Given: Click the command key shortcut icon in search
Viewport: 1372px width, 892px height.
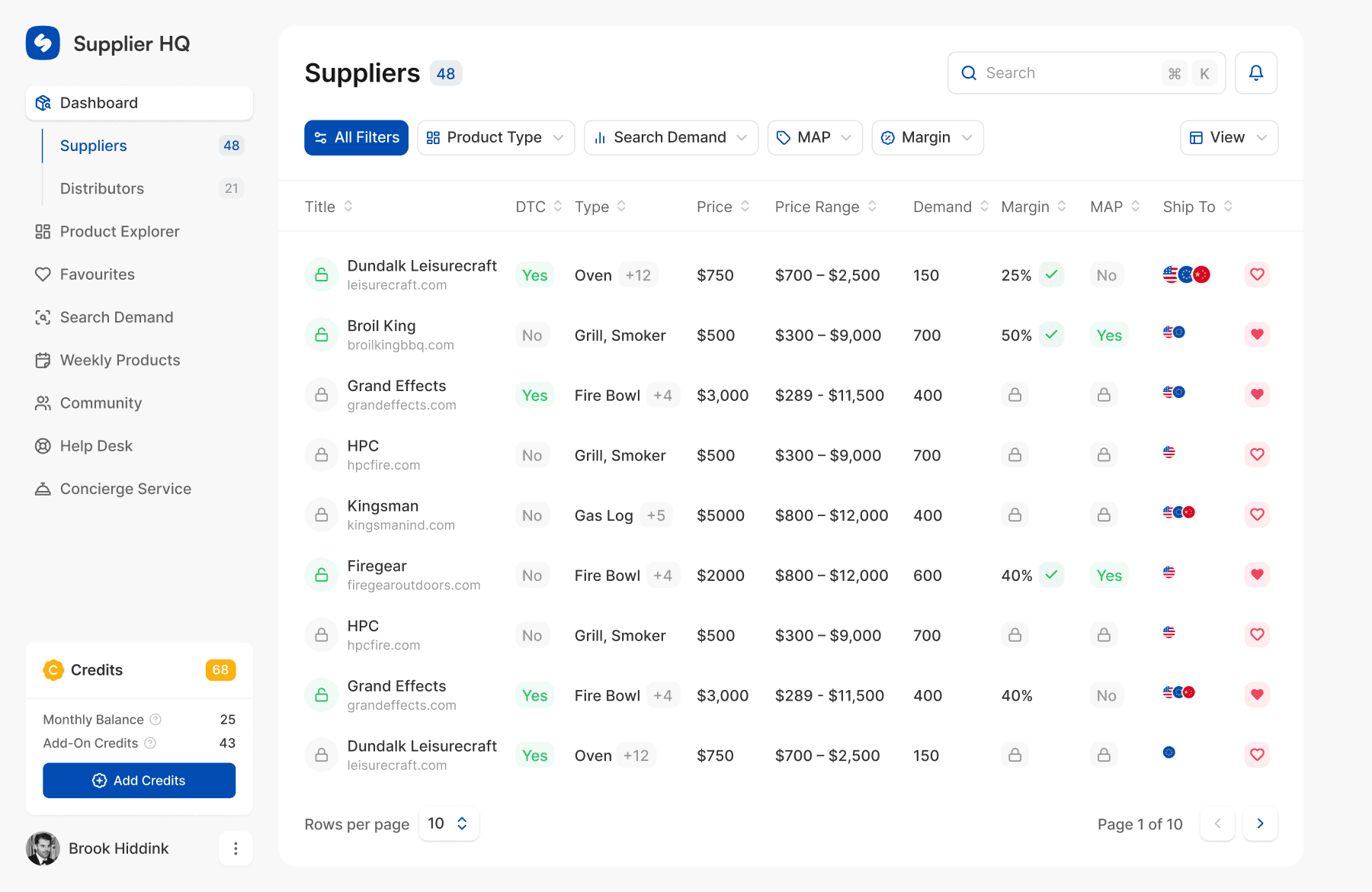Looking at the screenshot, I should (x=1175, y=73).
